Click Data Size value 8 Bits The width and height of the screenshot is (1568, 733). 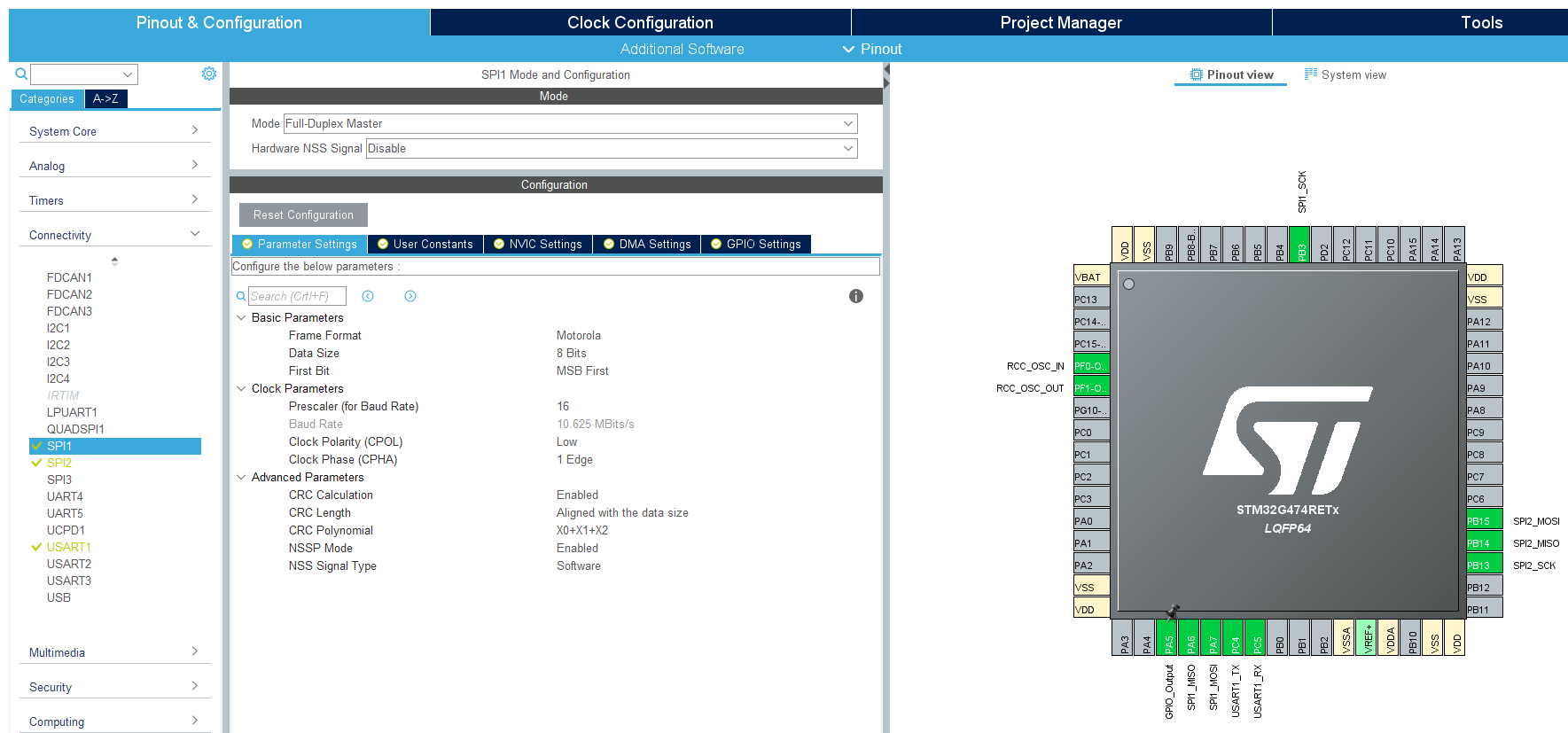tap(571, 353)
